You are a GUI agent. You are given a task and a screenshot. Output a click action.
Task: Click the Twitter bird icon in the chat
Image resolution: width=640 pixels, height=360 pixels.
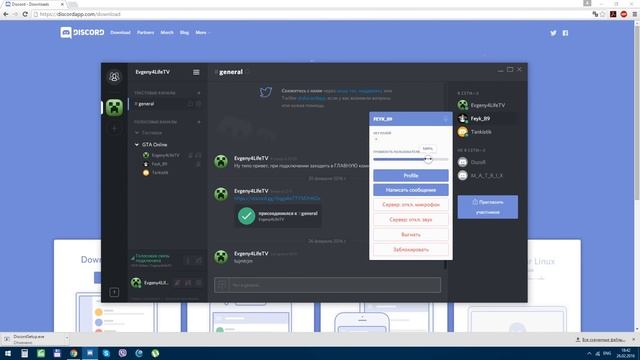(x=266, y=92)
